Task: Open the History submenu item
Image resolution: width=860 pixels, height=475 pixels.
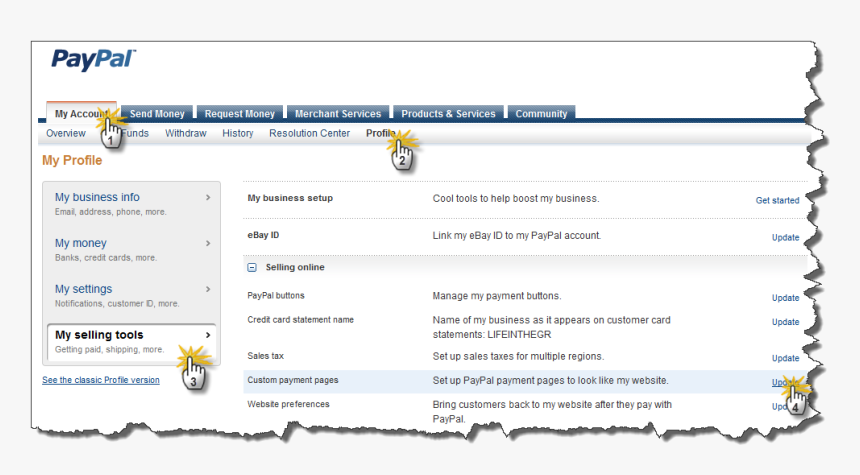Action: click(x=237, y=133)
